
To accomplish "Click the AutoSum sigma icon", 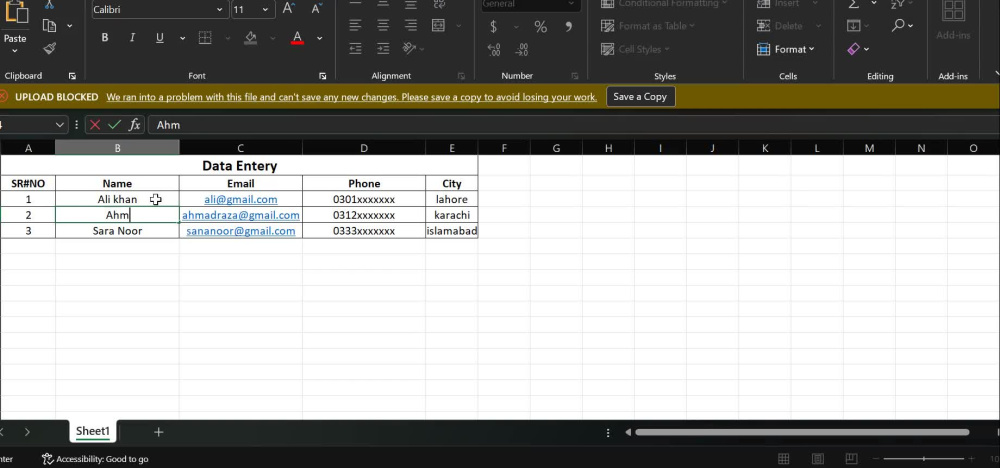I will (853, 5).
